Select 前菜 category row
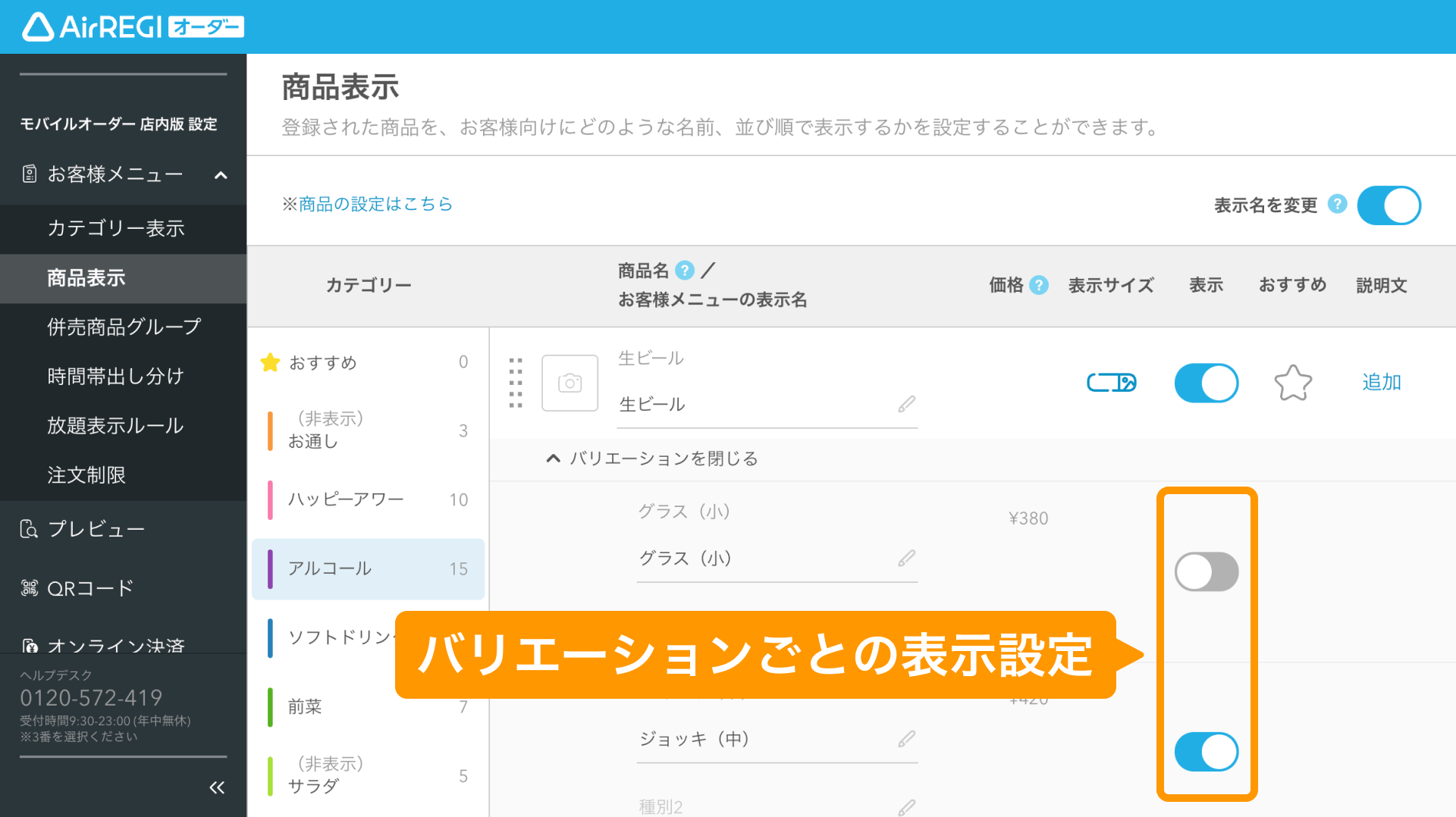The height and width of the screenshot is (817, 1456). point(369,706)
